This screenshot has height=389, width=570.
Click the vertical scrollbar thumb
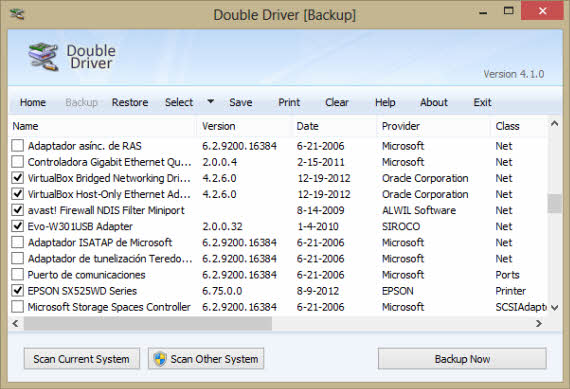click(554, 204)
